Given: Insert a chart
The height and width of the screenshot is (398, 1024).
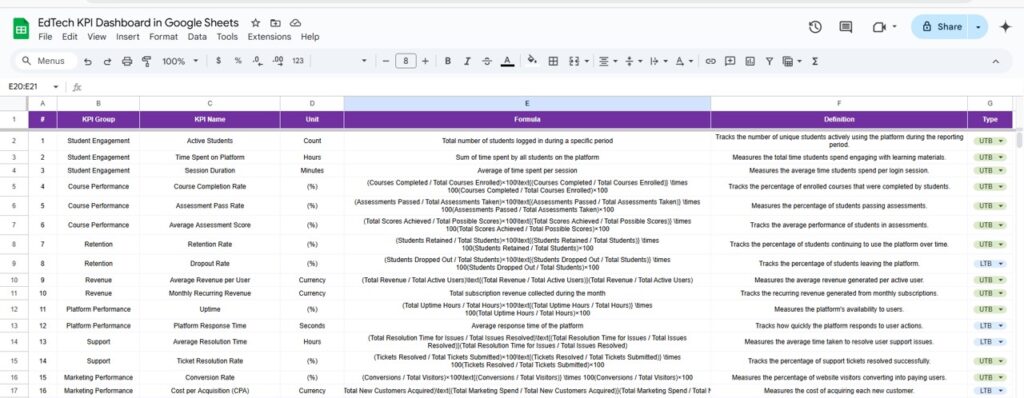Looking at the screenshot, I should pos(750,61).
